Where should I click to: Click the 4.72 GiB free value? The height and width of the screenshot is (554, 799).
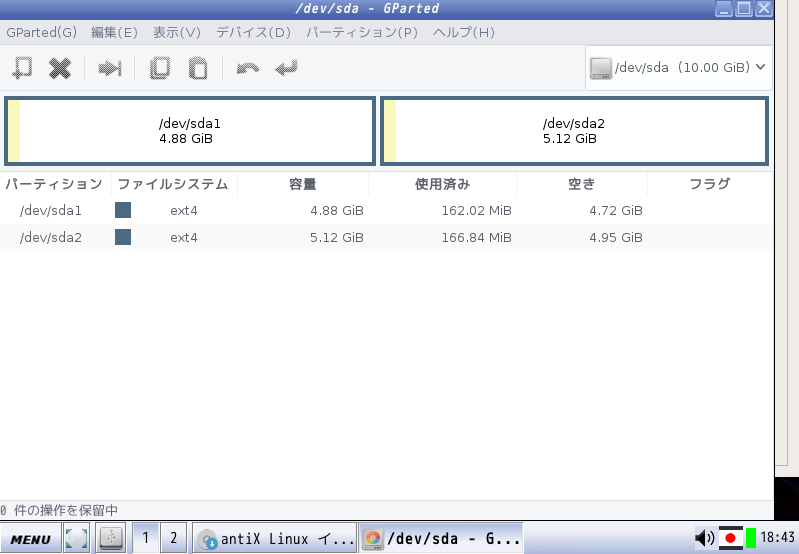(616, 210)
